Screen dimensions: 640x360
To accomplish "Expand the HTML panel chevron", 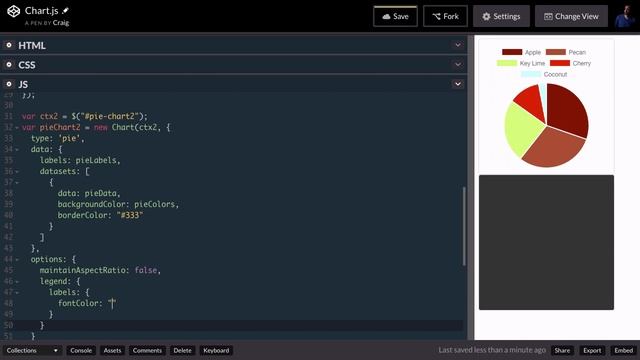I will 458,45.
